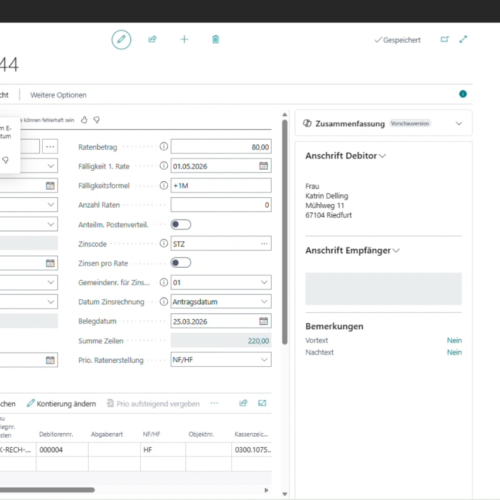500x500 pixels.
Task: Open Prio. Ratenerstellung NF/HF dropdown
Action: [x=264, y=360]
